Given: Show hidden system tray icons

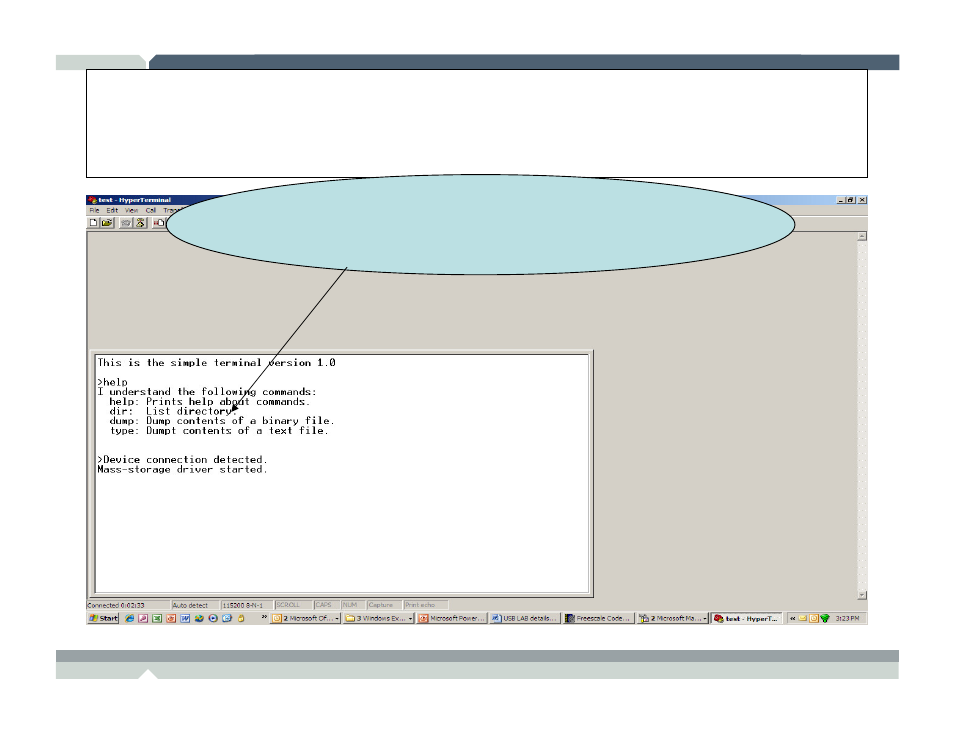Looking at the screenshot, I should coord(792,619).
